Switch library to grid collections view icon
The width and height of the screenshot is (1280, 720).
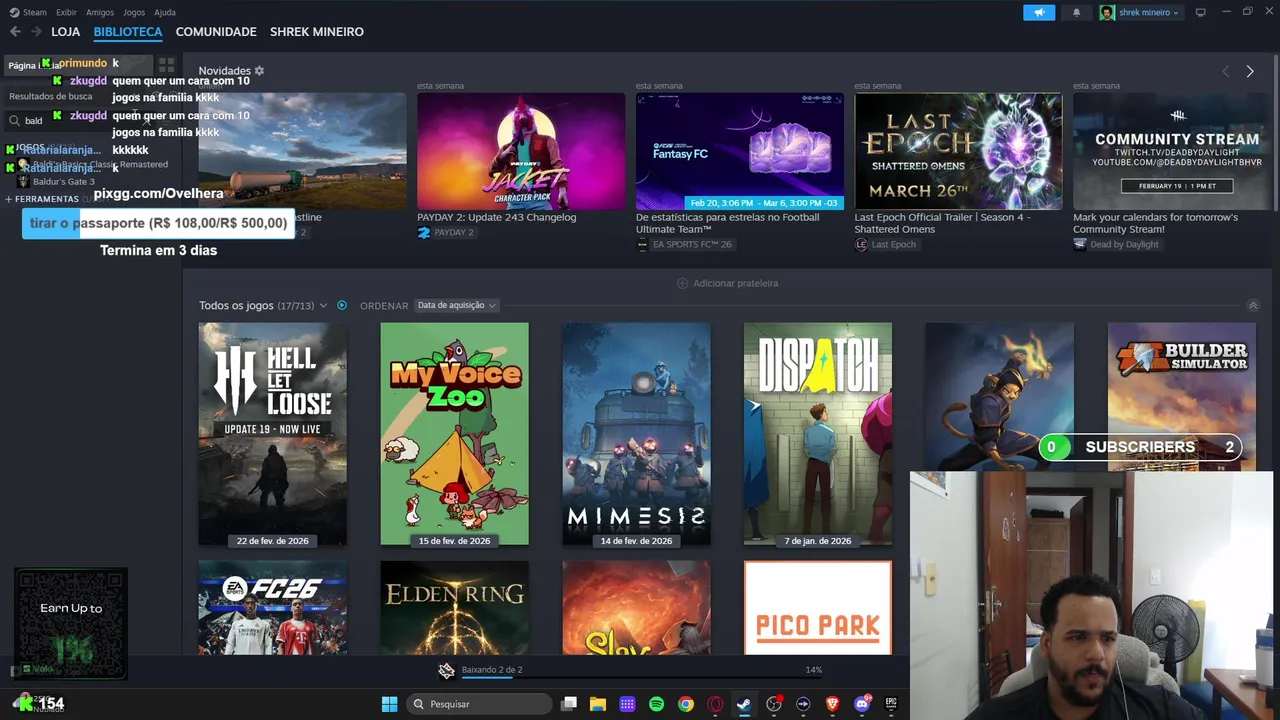click(x=166, y=65)
